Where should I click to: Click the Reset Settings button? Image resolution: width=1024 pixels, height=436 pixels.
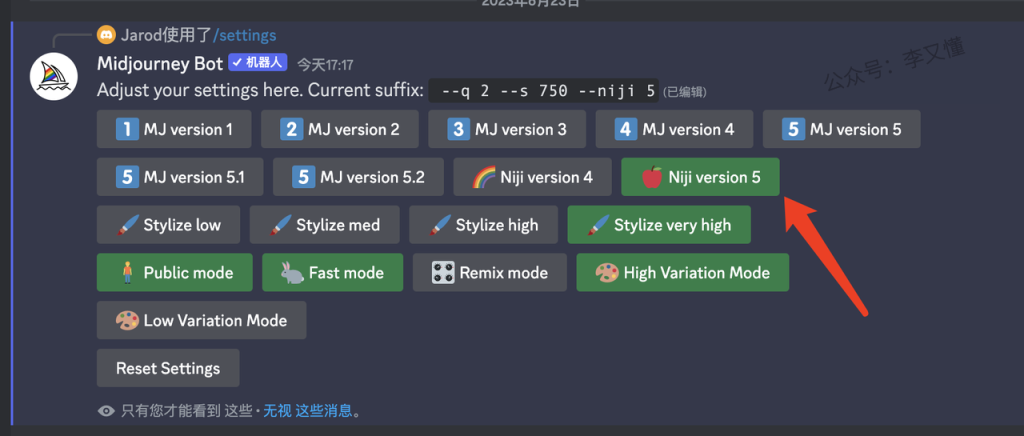(x=168, y=368)
